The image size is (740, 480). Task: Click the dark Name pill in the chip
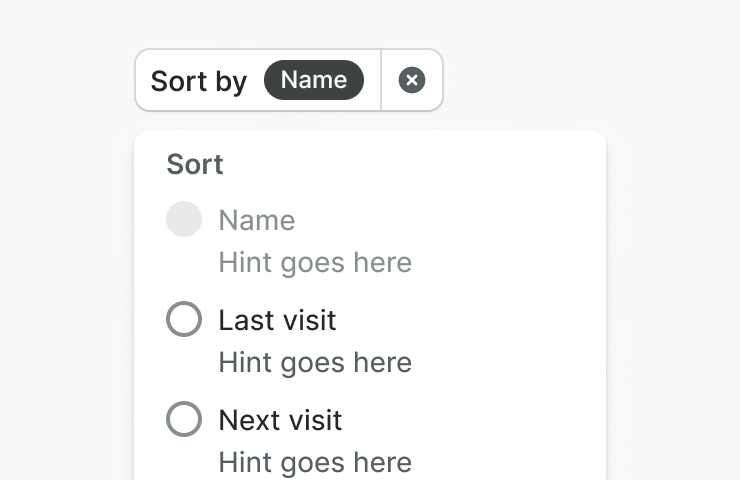click(314, 81)
